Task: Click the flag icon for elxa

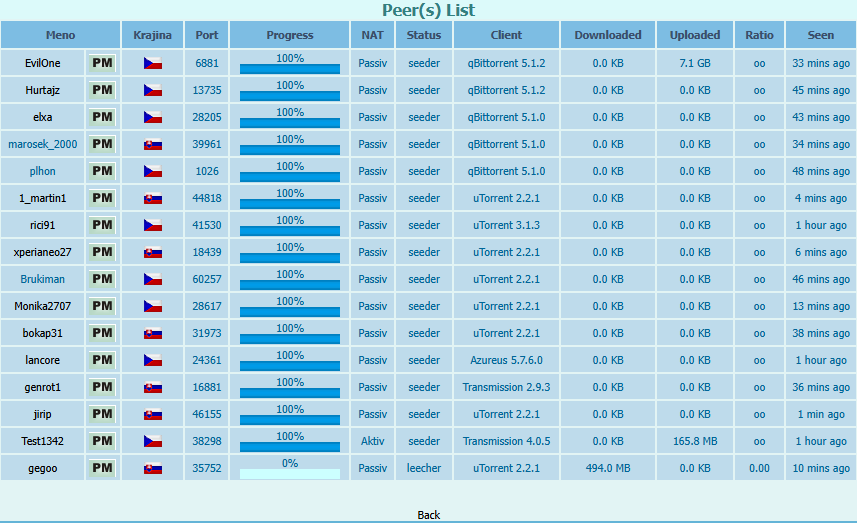Action: (152, 117)
